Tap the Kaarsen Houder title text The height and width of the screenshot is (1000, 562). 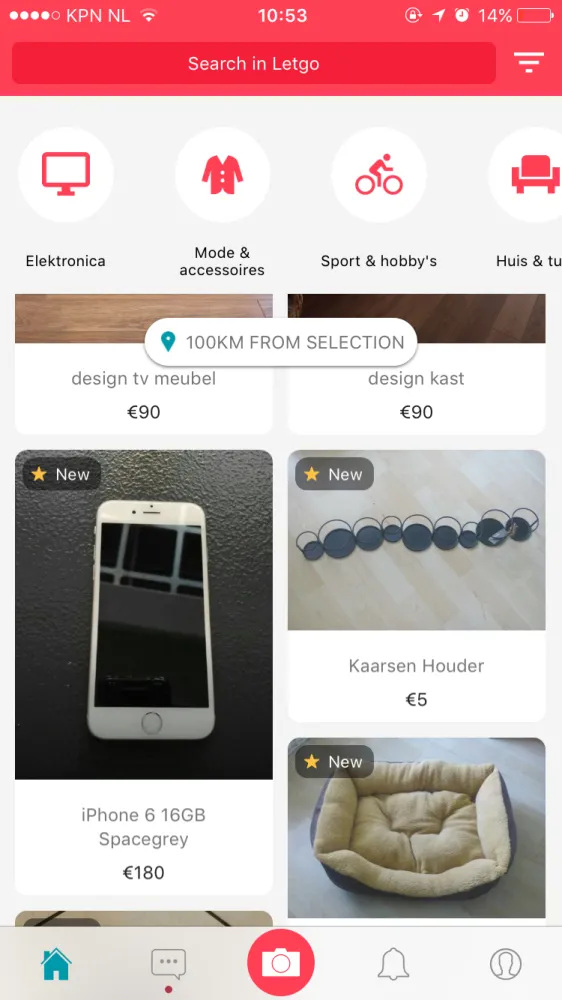click(x=417, y=666)
